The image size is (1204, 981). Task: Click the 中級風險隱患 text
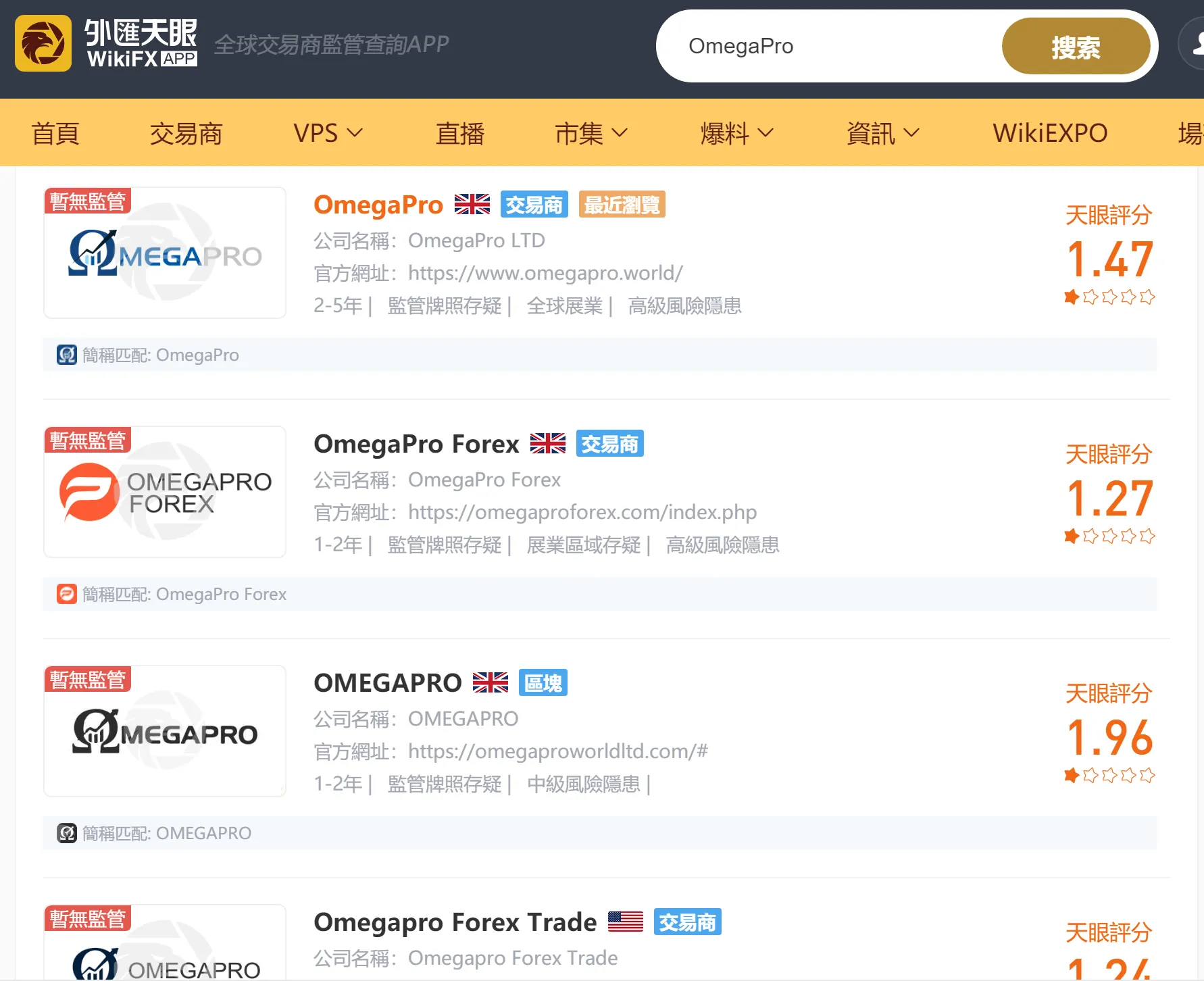[x=584, y=784]
